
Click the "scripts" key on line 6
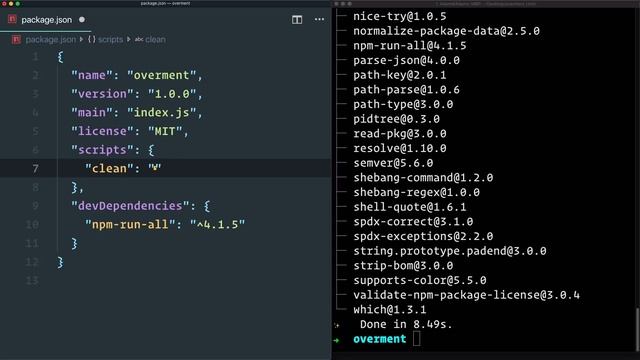pyautogui.click(x=102, y=150)
